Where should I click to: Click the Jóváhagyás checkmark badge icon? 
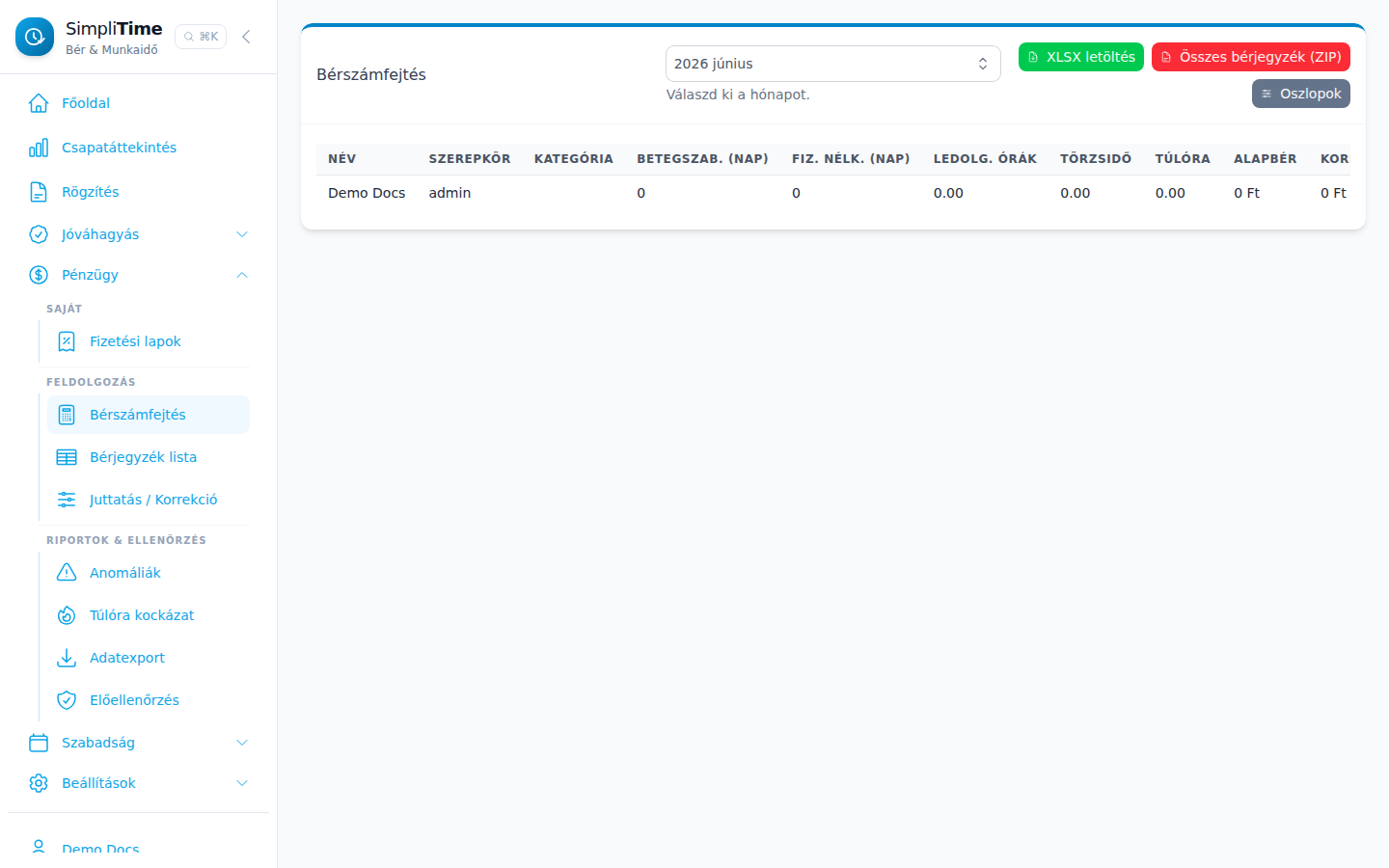click(x=39, y=234)
